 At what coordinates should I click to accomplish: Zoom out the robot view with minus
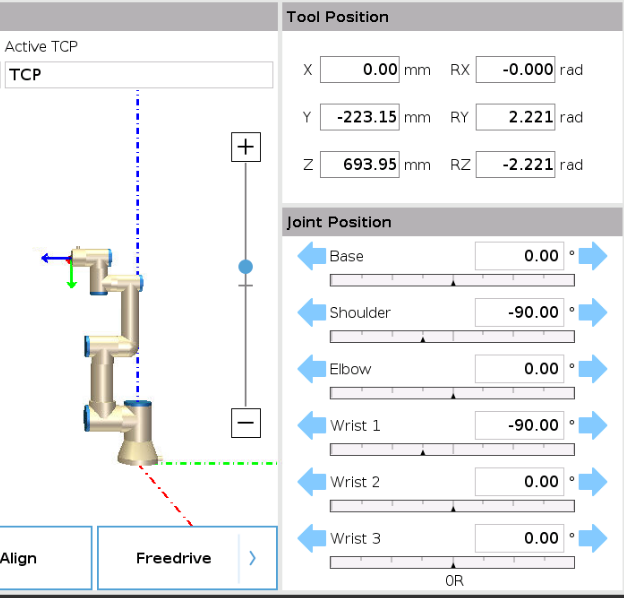[x=246, y=423]
